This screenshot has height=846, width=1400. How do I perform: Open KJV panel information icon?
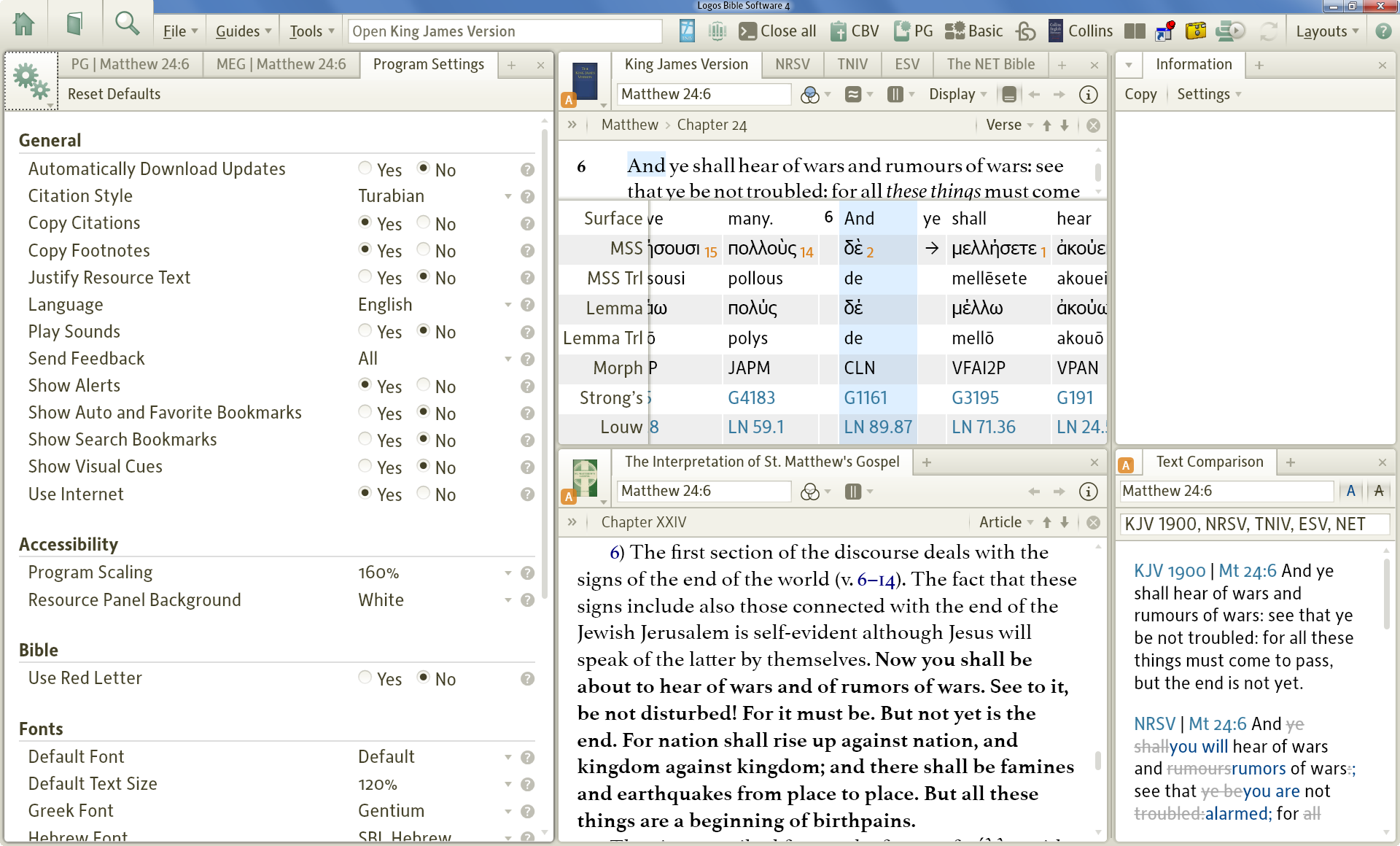click(1088, 95)
